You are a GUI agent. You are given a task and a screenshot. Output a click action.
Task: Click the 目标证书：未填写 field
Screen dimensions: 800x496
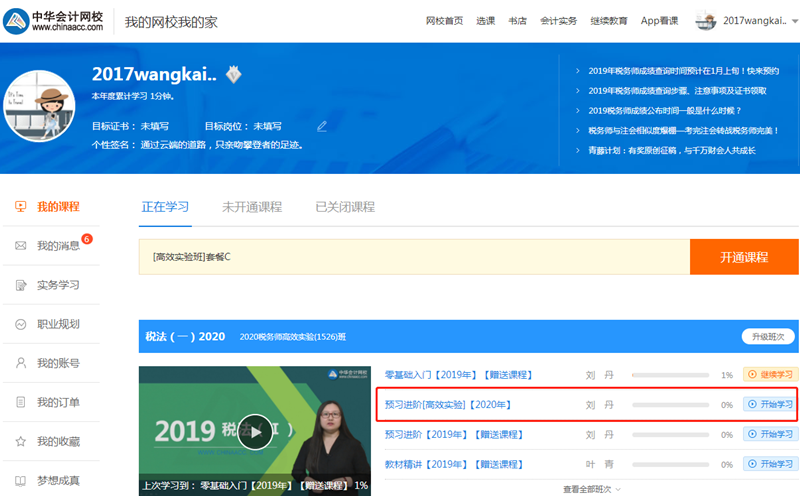click(x=130, y=127)
